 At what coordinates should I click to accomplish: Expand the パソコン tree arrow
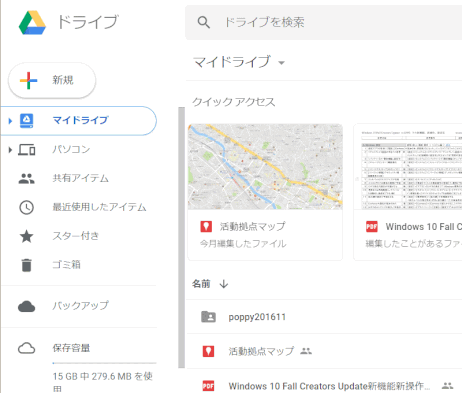10,150
